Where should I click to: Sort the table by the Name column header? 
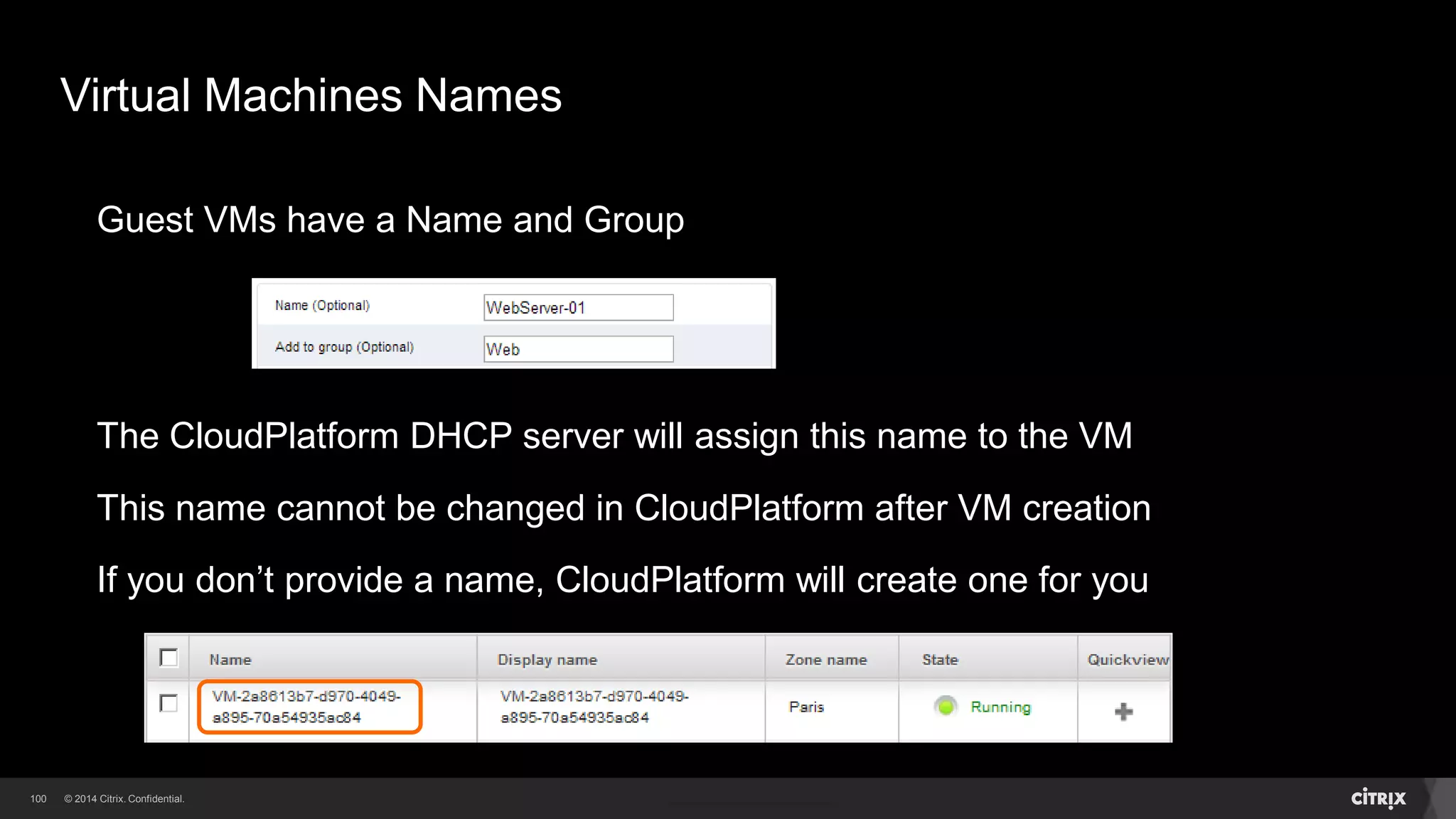[230, 660]
